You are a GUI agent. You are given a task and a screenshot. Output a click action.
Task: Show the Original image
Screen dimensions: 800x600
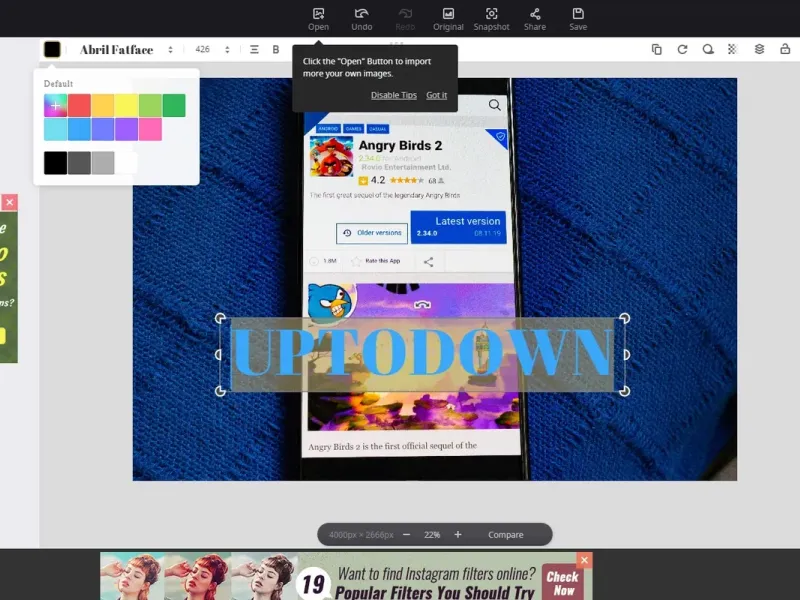(x=448, y=19)
